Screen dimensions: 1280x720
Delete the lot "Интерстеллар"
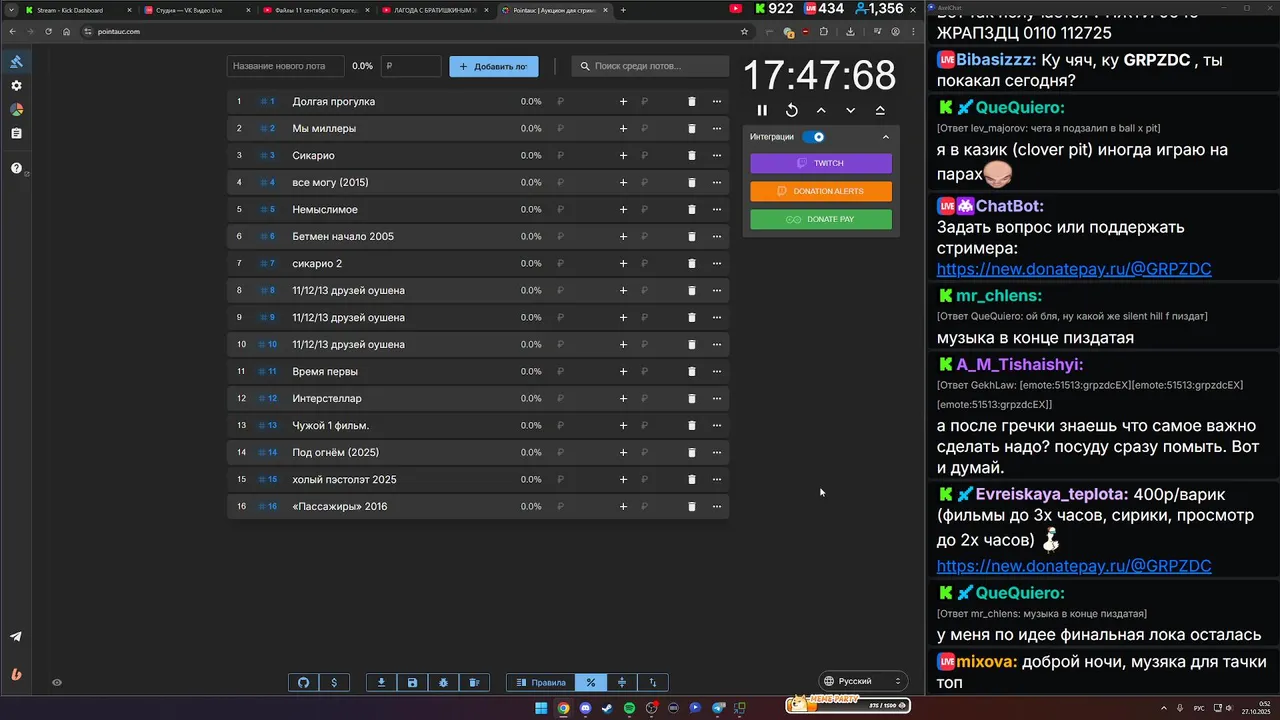[x=691, y=398]
